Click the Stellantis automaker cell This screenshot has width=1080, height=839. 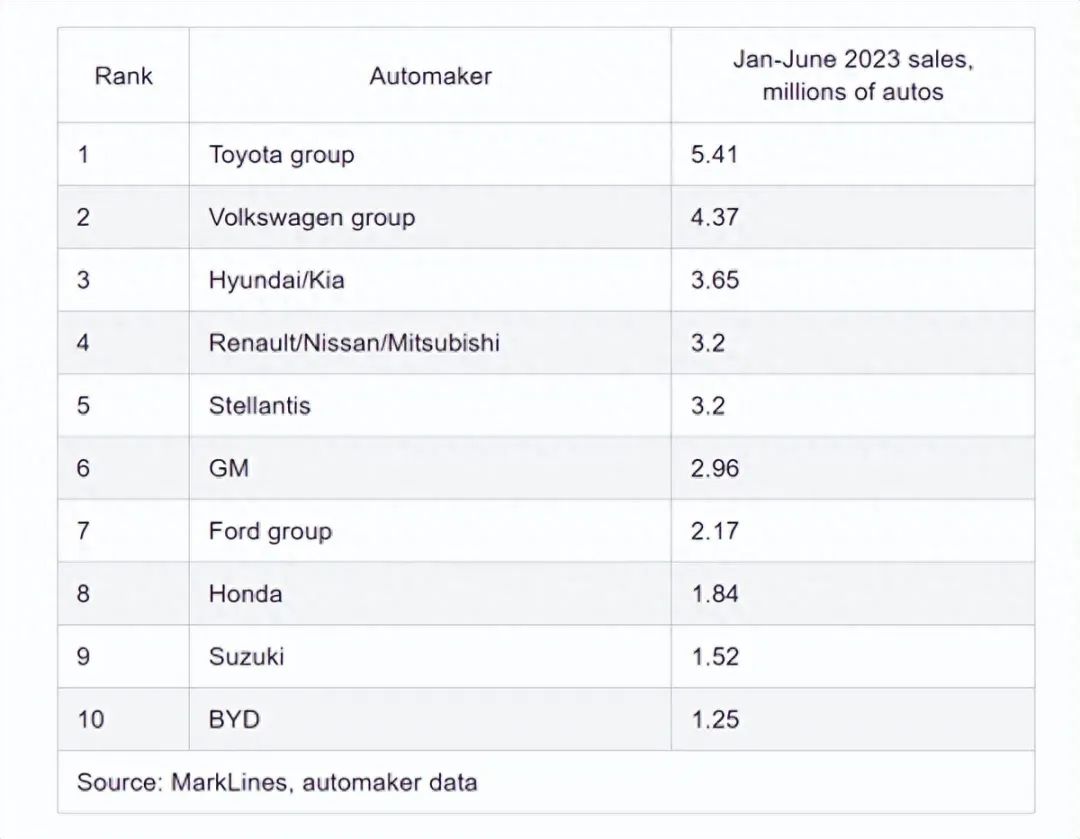point(260,405)
